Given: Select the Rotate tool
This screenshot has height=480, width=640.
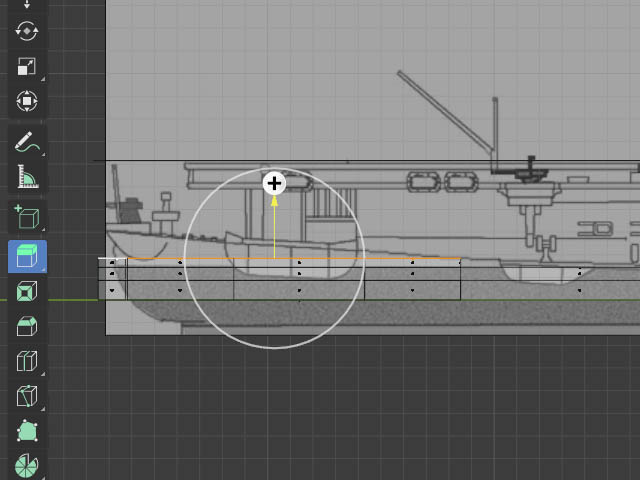Looking at the screenshot, I should click(x=27, y=31).
